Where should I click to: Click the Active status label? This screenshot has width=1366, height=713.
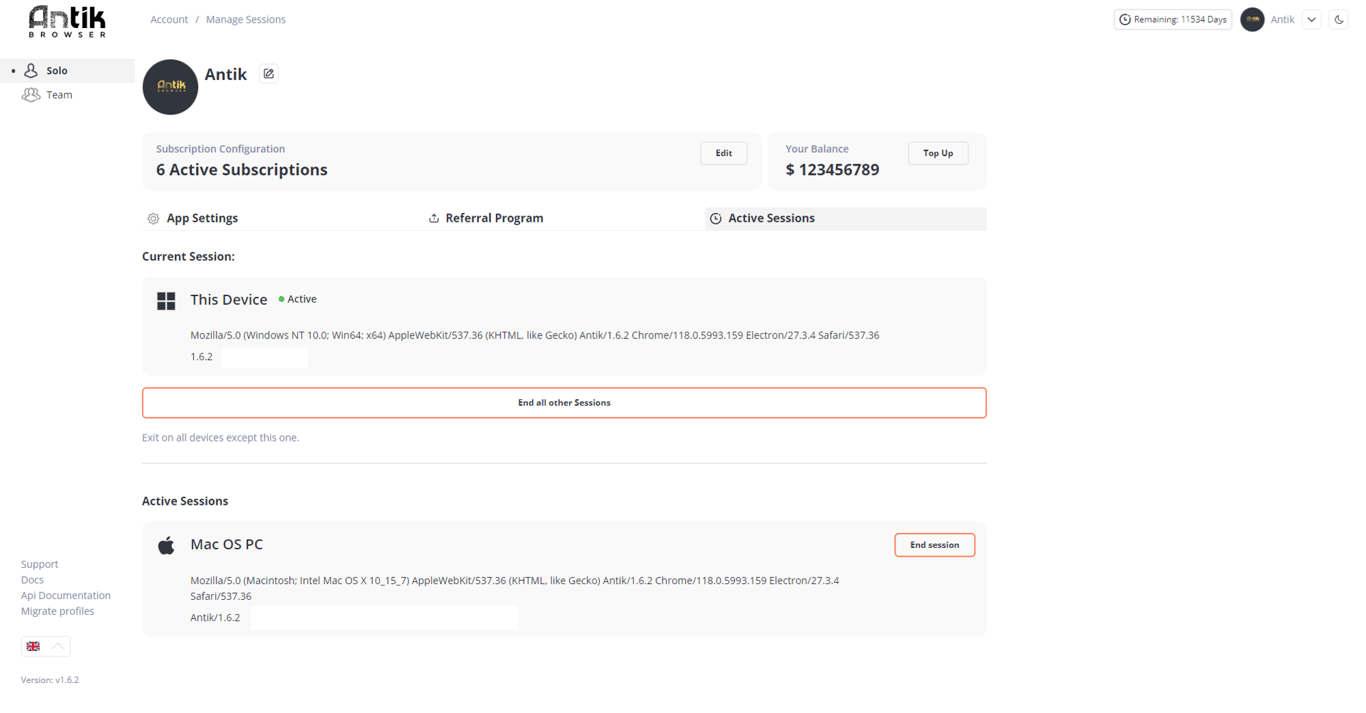[302, 299]
